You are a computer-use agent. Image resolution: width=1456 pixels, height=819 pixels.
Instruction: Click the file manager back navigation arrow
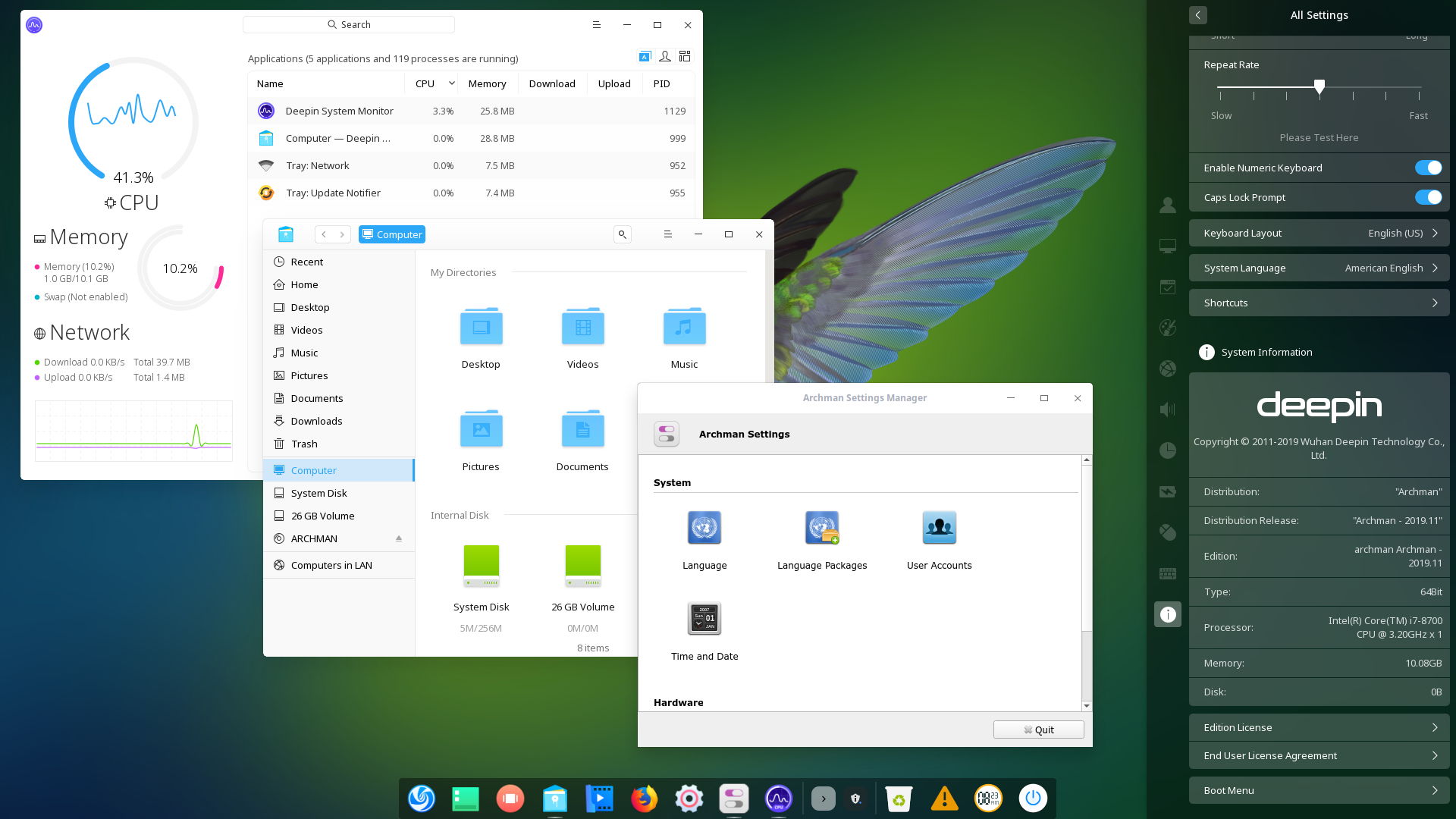click(x=324, y=234)
